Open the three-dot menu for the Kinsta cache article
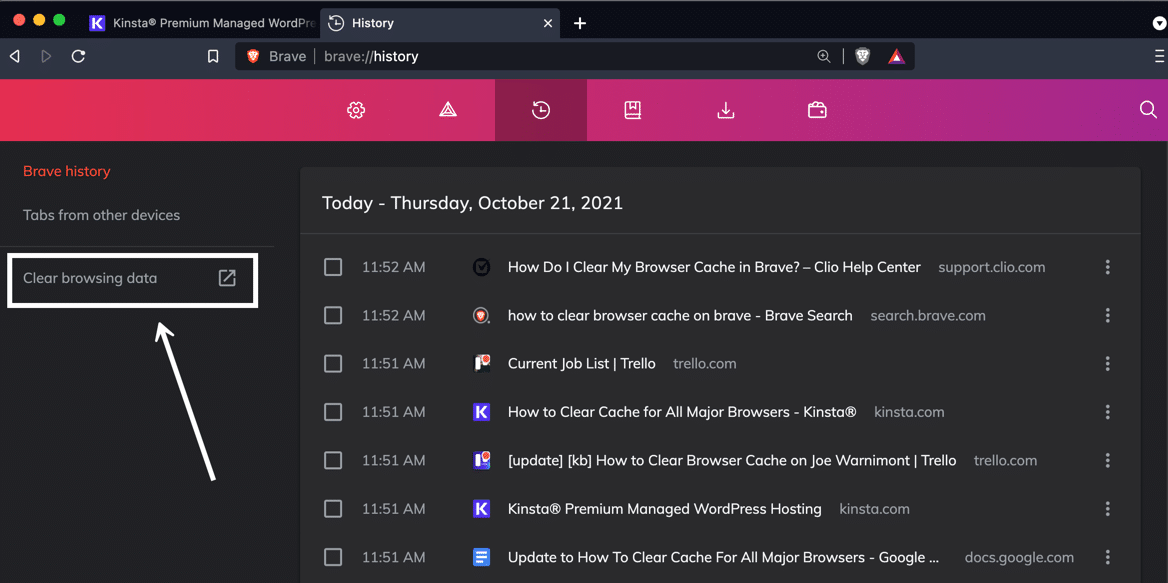Screen dimensions: 1168x583 1108,411
